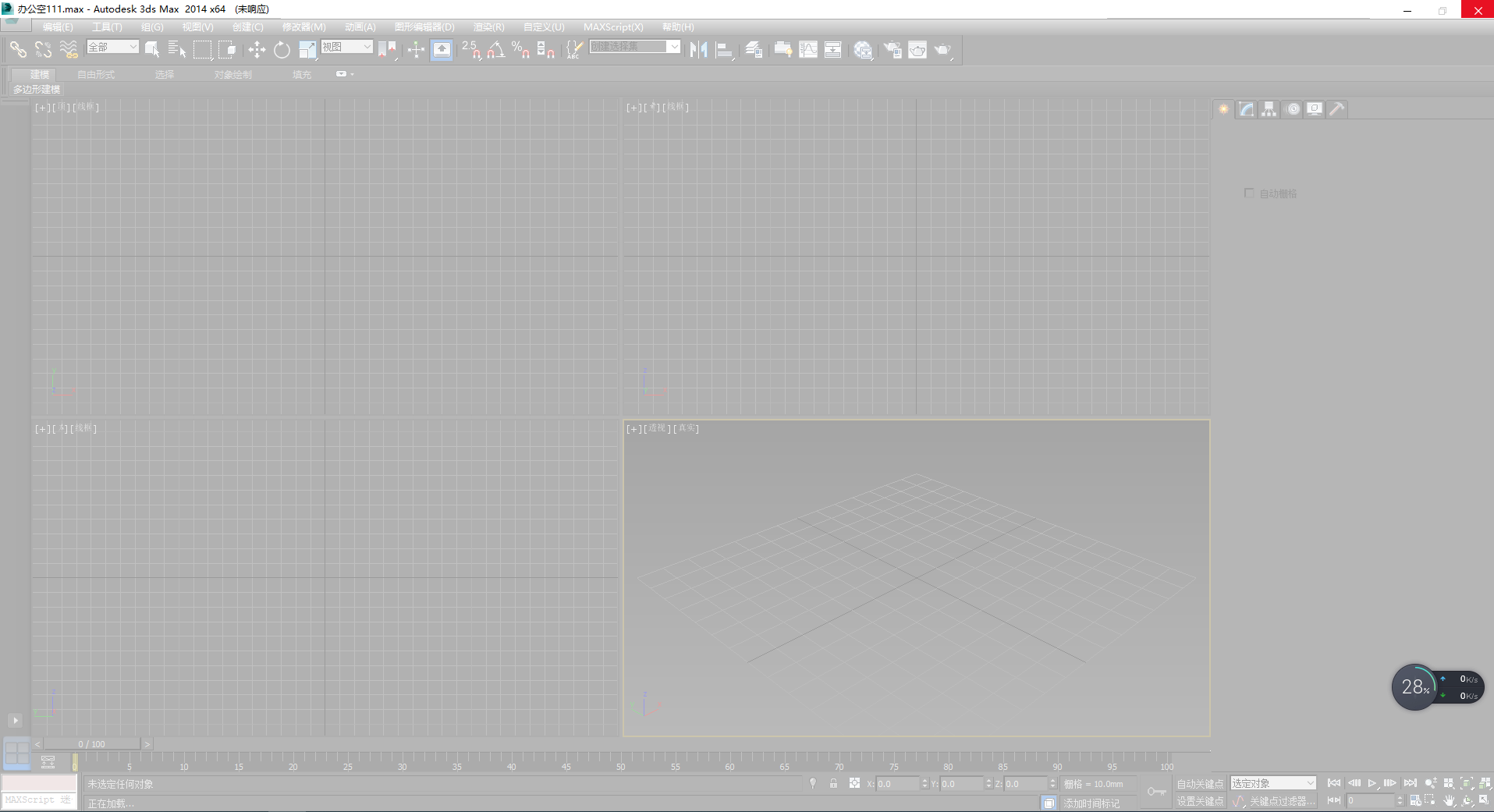Activate the Select and Move tool
Viewport: 1494px width, 812px height.
(257, 50)
